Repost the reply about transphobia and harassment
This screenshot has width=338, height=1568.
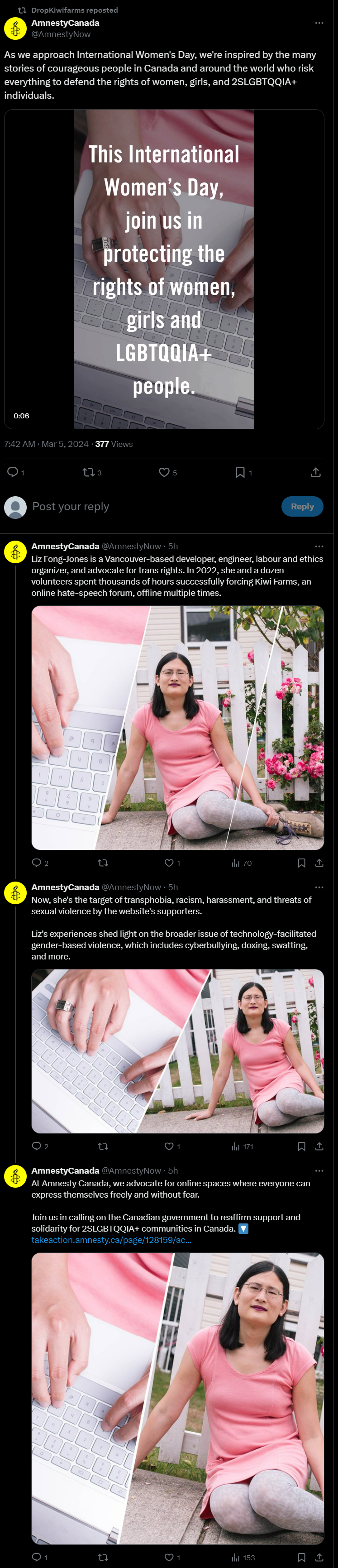click(103, 1146)
